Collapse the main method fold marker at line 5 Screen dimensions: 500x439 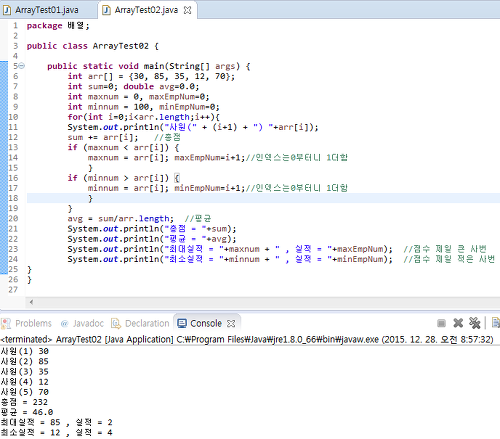click(22, 66)
